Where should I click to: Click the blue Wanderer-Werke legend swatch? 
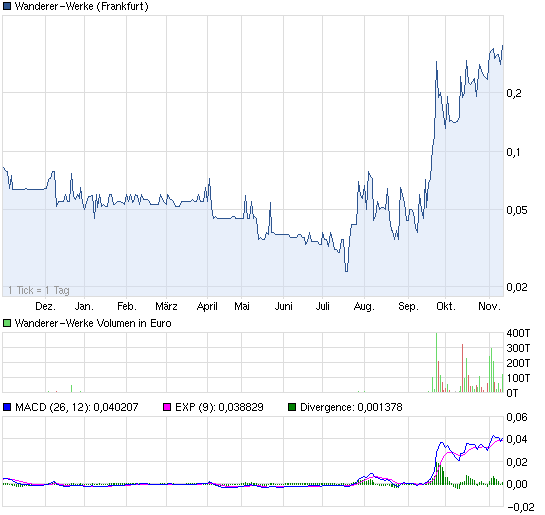coord(7,6)
